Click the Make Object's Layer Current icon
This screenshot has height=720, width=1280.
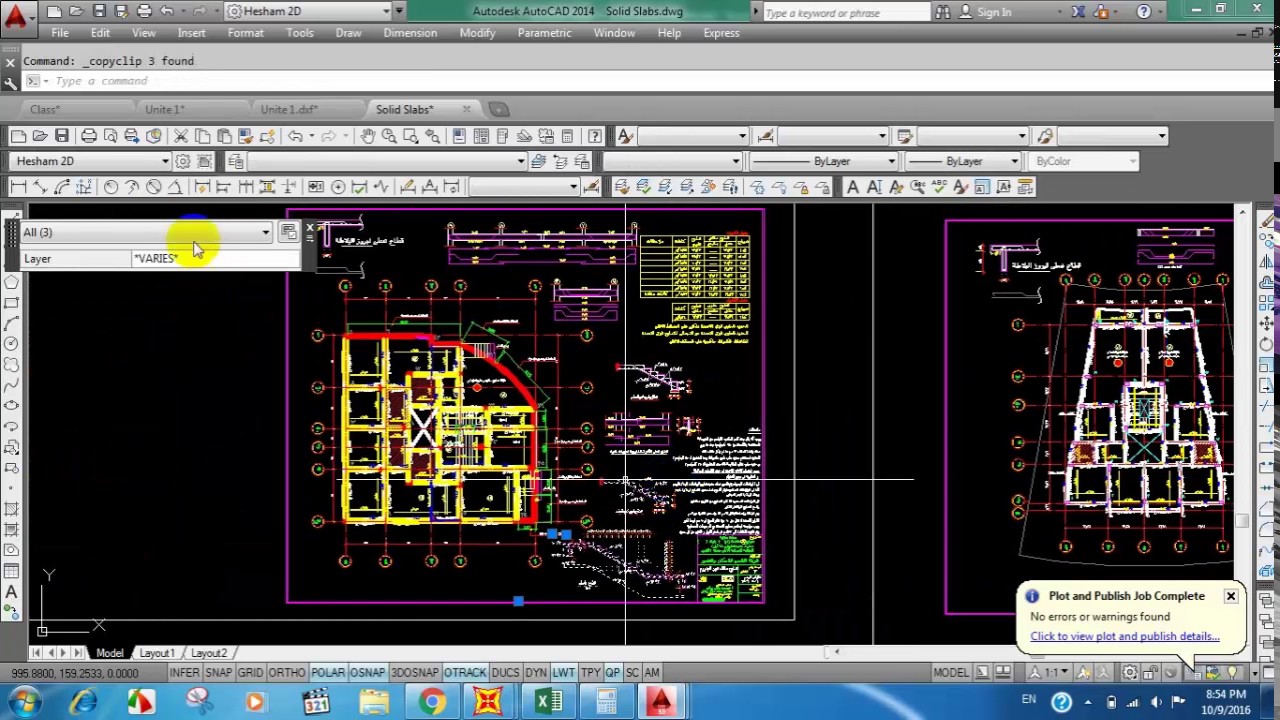point(539,161)
